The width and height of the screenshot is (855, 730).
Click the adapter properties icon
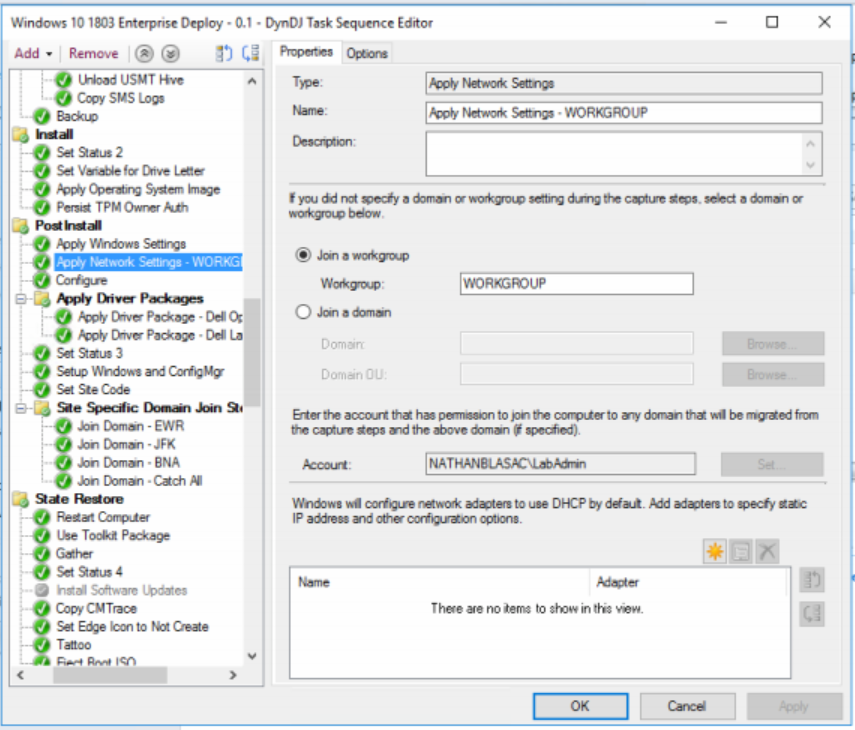(x=740, y=550)
